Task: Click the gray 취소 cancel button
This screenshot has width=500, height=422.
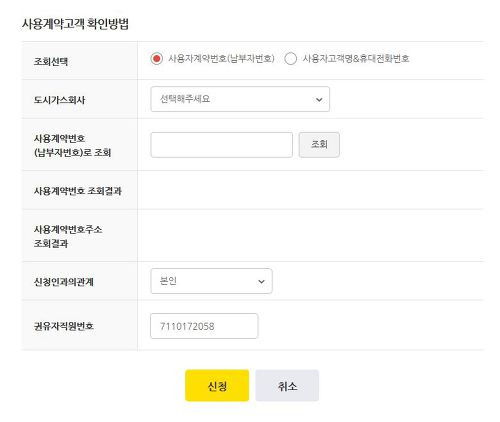Action: [287, 386]
